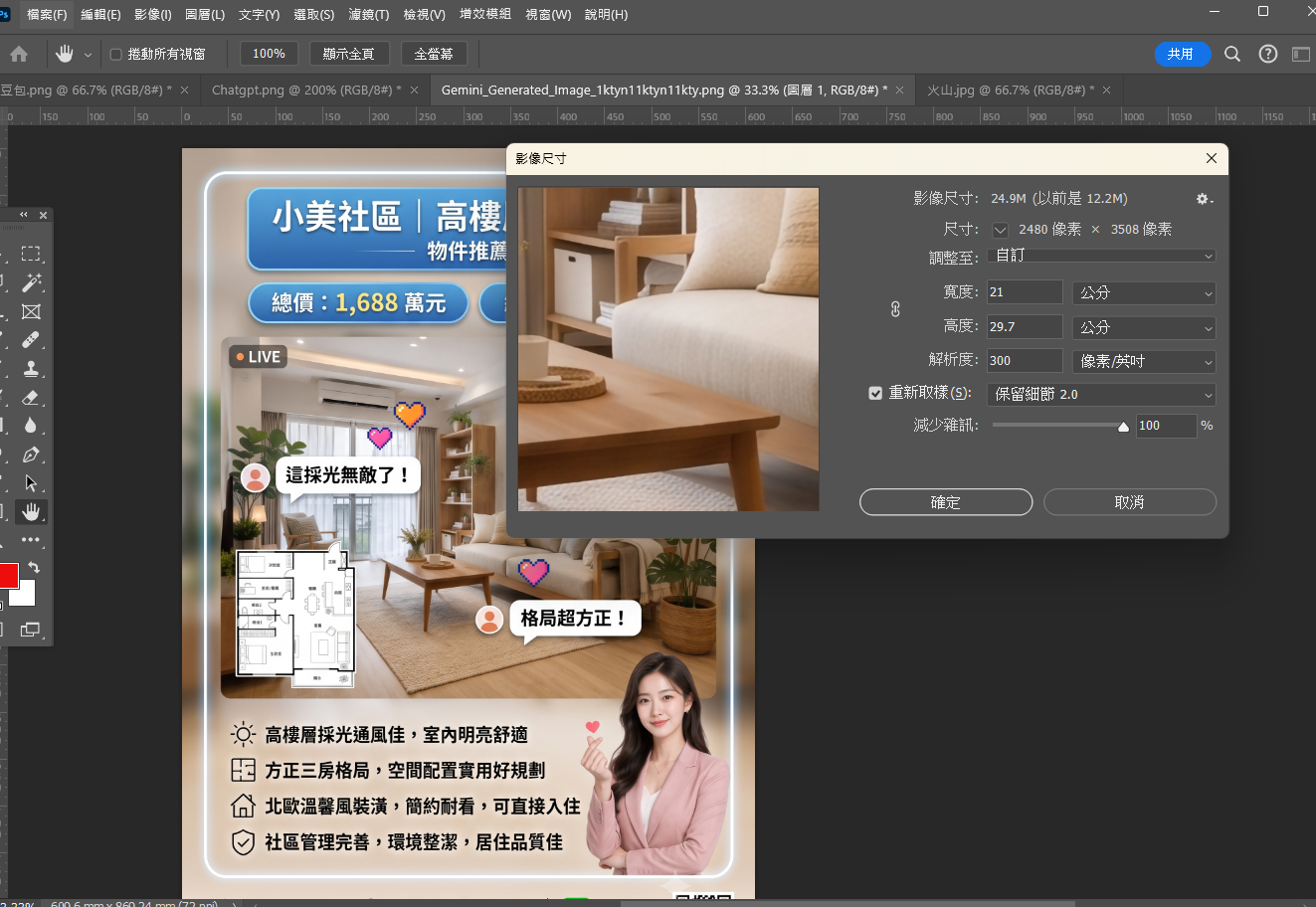This screenshot has width=1316, height=907.
Task: Open the 文字 menu
Action: [260, 14]
